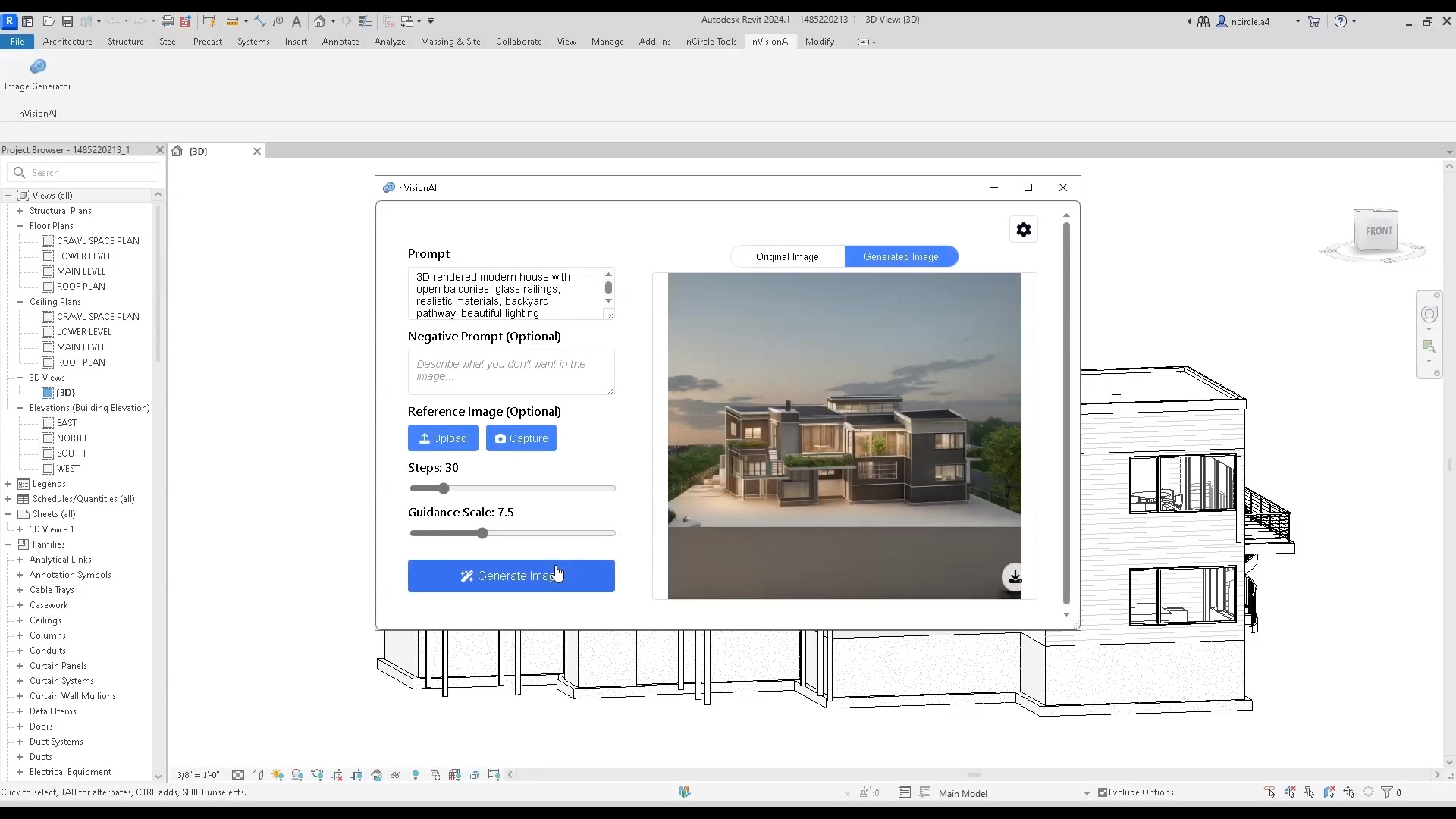The width and height of the screenshot is (1456, 819).
Task: Collapse the Floor Plans tree node
Action: (x=20, y=226)
